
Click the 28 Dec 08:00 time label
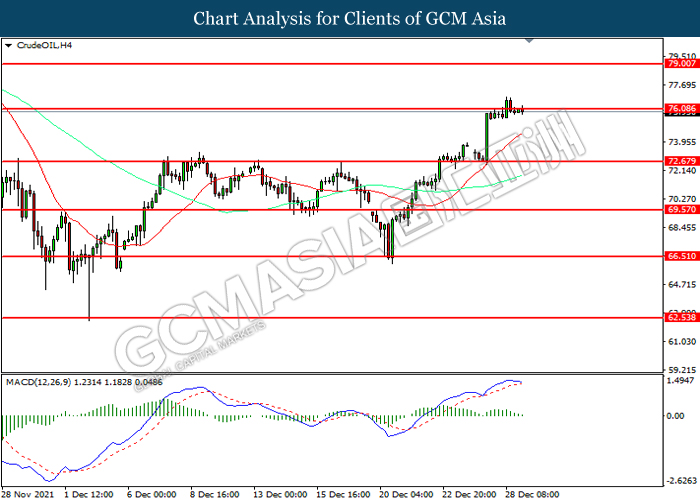point(532,494)
